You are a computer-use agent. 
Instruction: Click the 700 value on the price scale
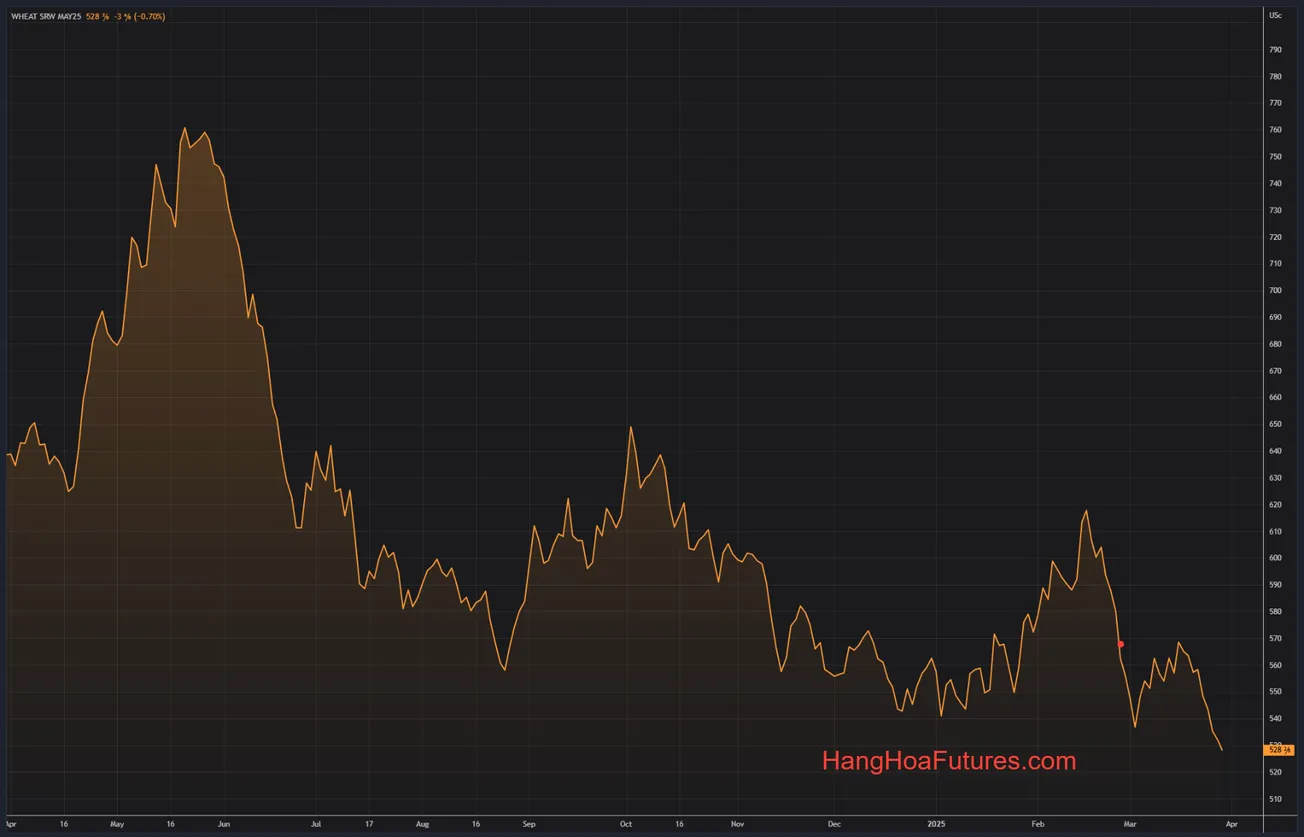point(1277,289)
